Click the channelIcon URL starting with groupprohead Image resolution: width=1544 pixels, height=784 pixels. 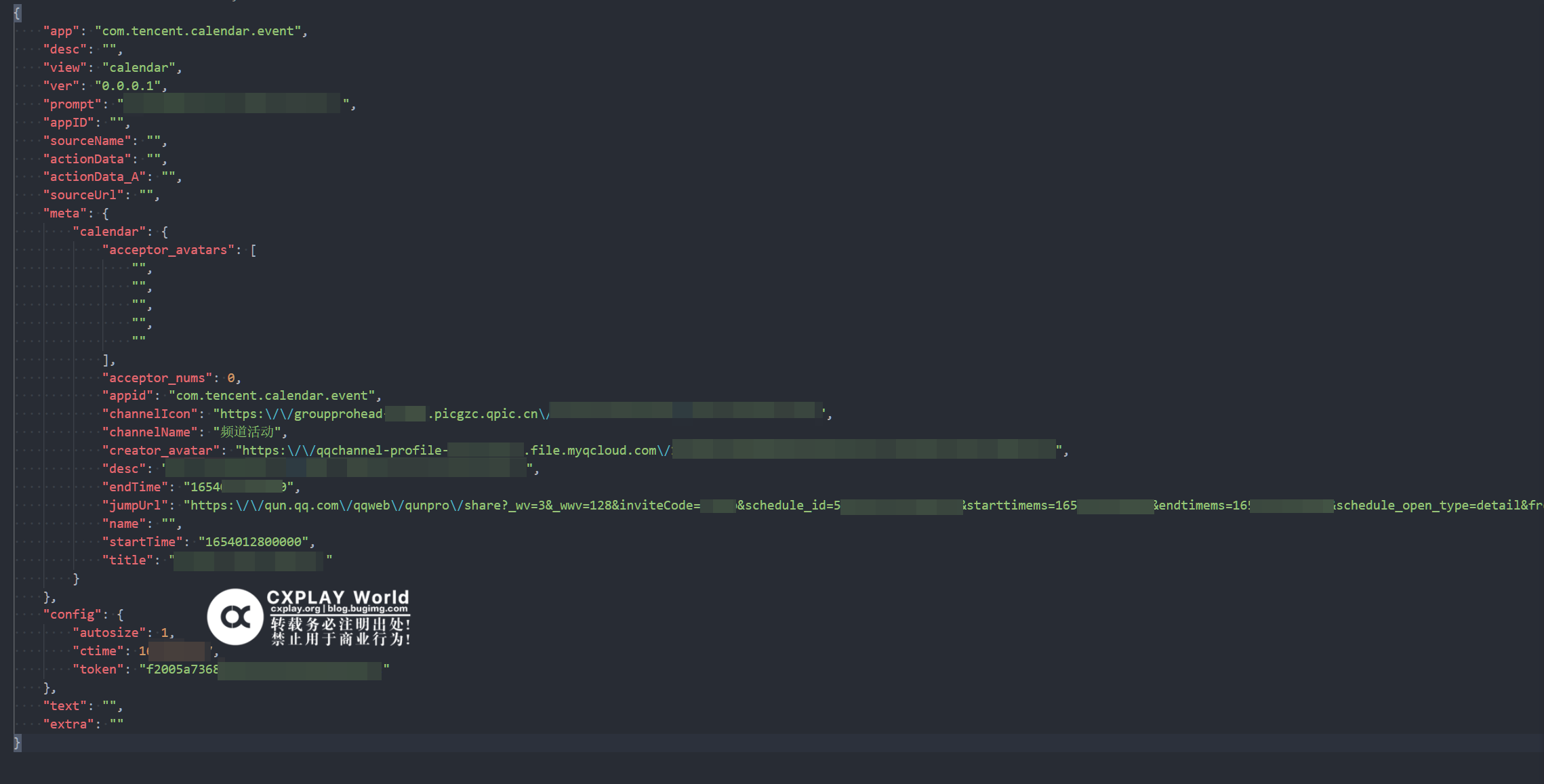520,414
